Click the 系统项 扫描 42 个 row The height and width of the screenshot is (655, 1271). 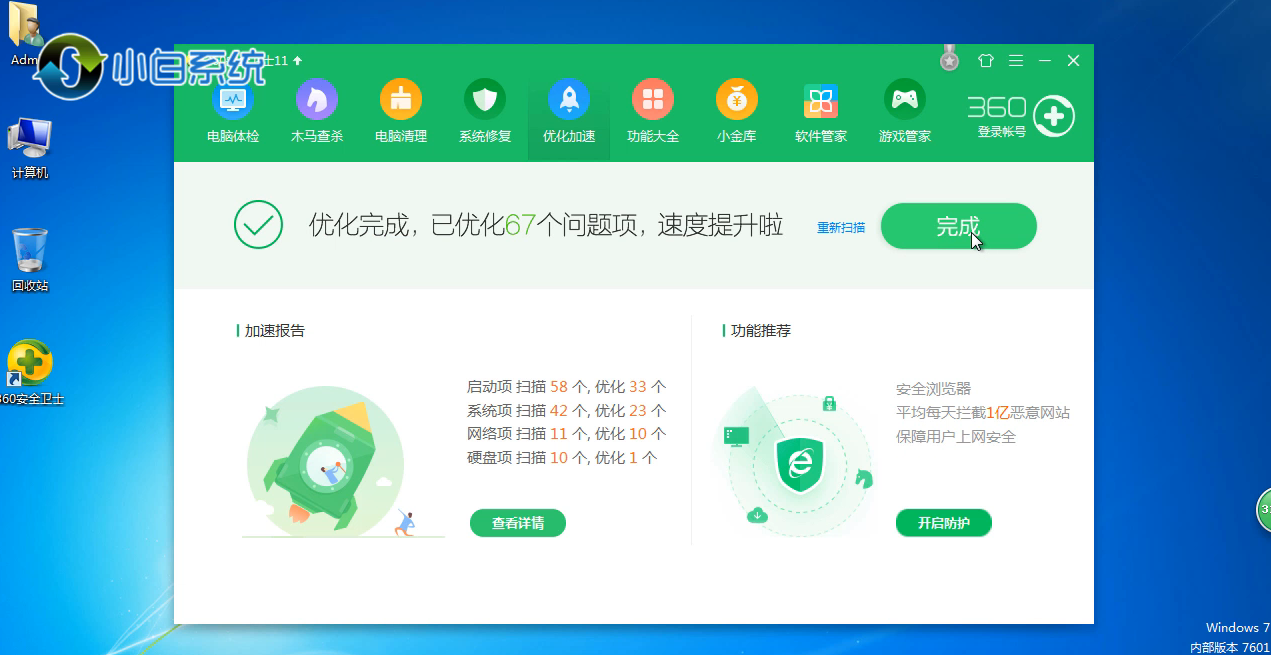(566, 410)
